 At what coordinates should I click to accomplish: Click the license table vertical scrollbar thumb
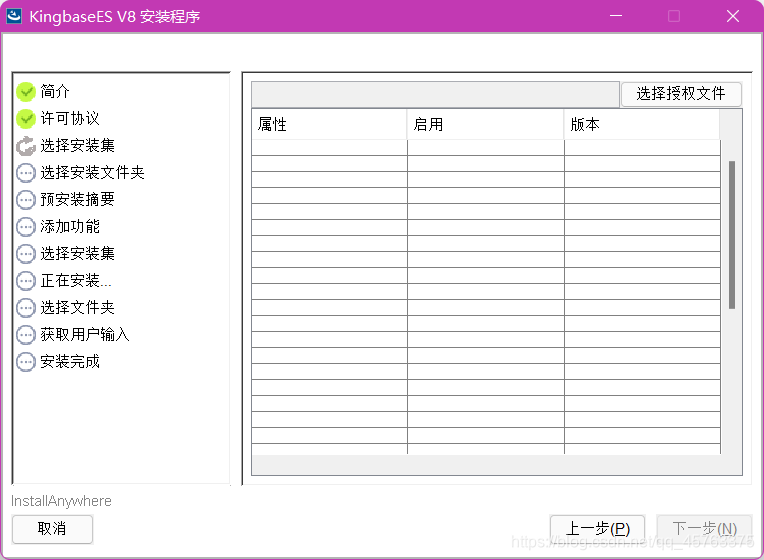731,234
